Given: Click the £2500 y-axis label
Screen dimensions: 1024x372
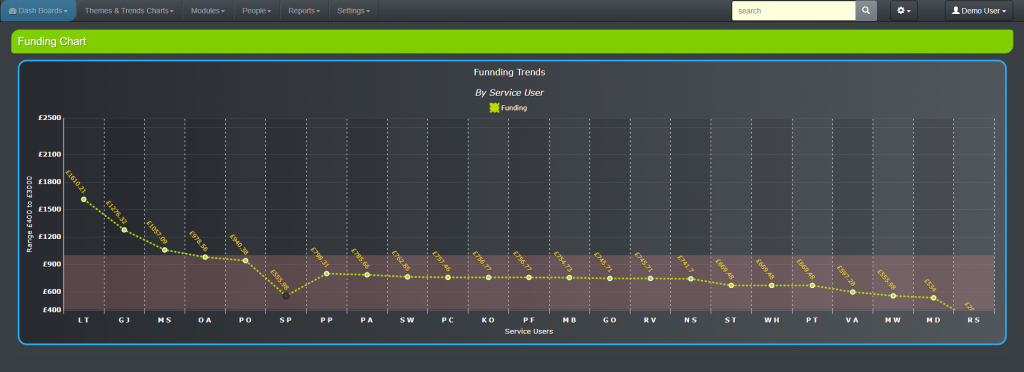Looking at the screenshot, I should click(x=50, y=118).
